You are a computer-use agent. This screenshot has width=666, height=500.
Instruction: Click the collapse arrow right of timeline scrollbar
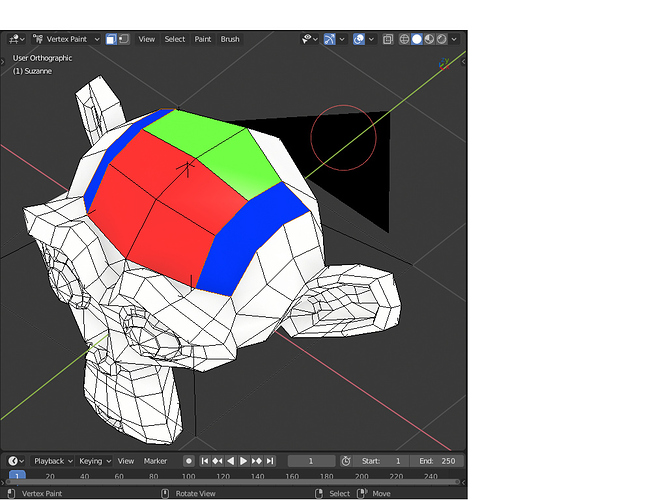[463, 482]
